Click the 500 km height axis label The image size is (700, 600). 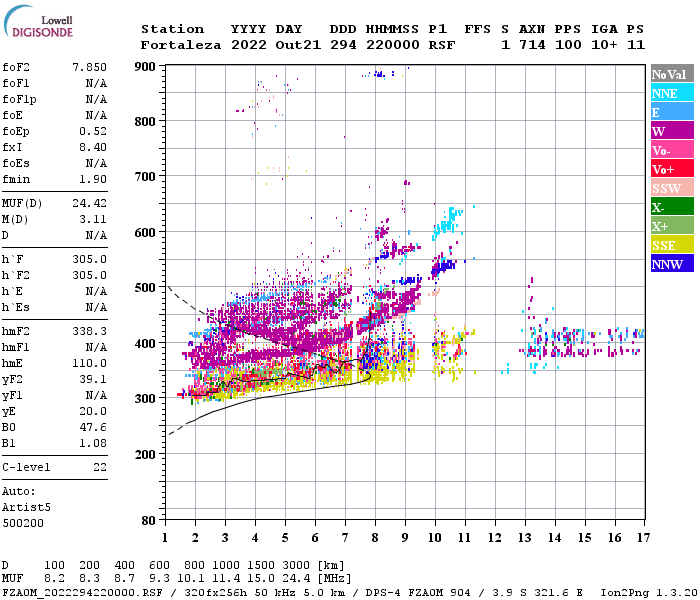coord(145,288)
